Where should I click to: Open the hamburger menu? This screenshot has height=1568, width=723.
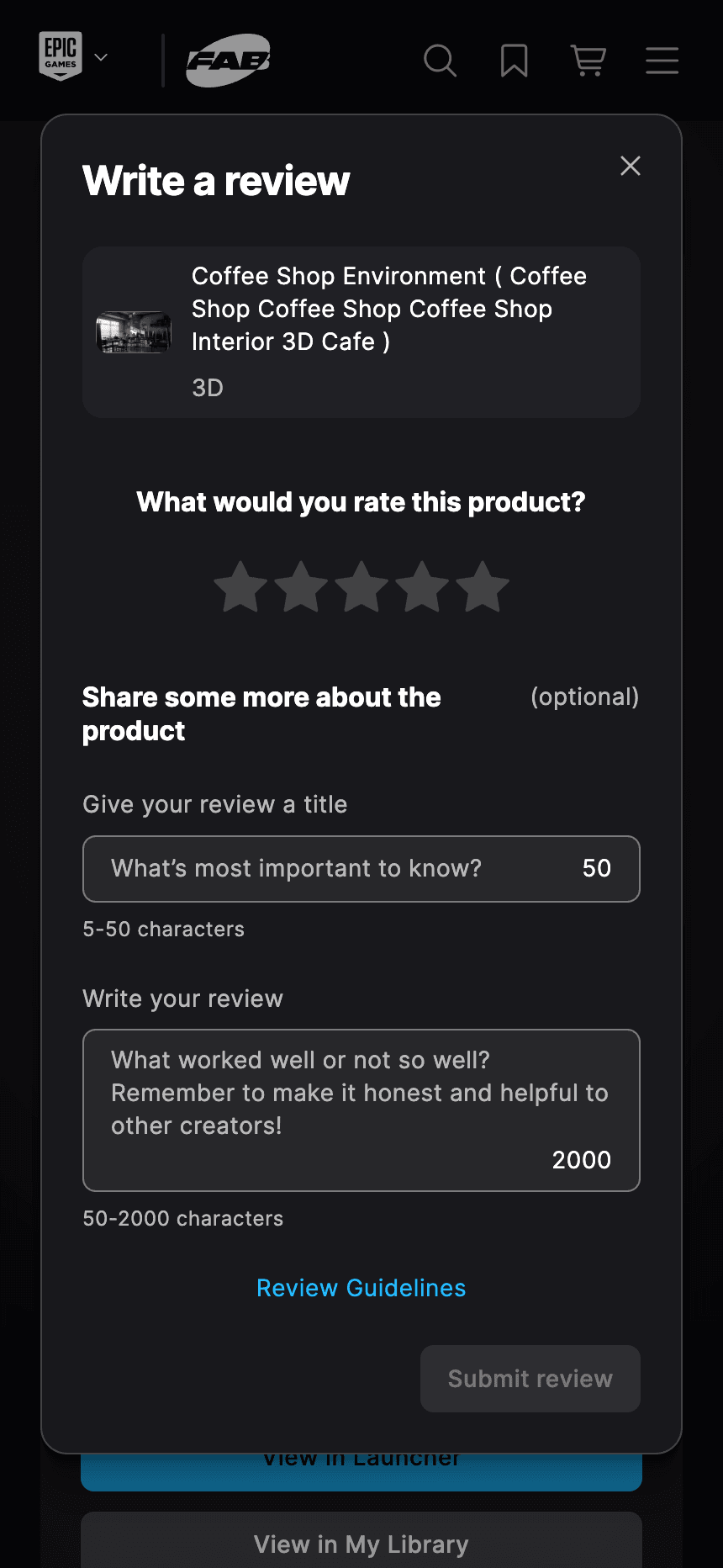point(662,61)
